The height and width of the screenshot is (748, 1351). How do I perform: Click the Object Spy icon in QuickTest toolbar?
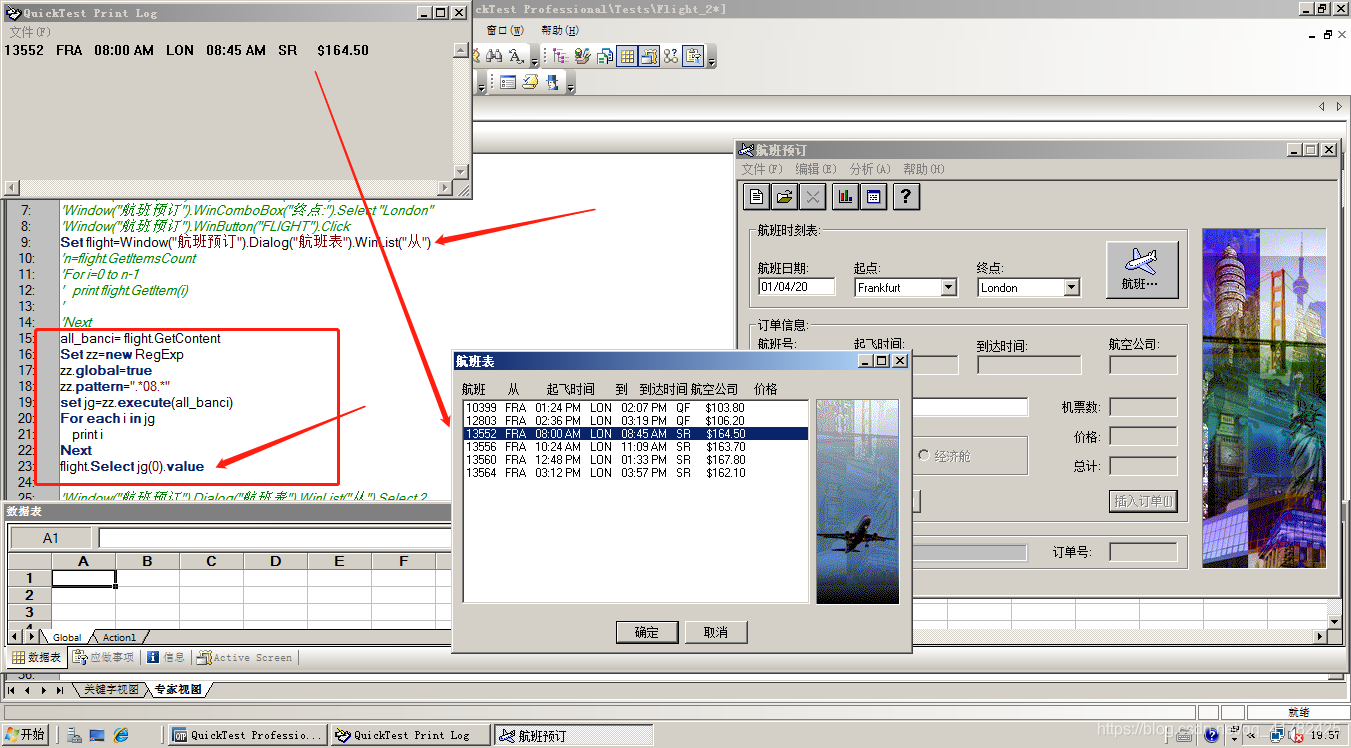coord(583,56)
